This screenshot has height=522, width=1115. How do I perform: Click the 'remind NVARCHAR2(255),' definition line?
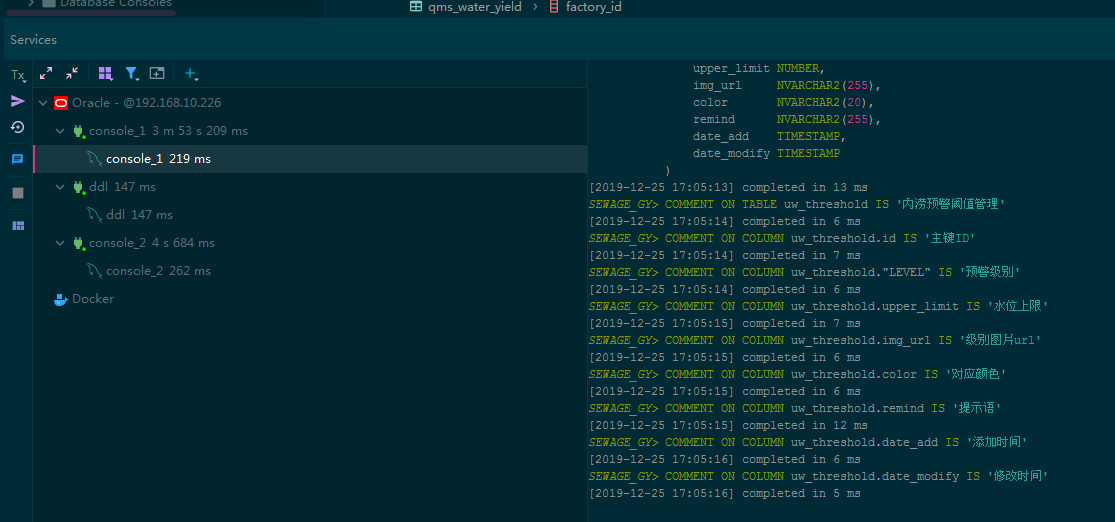pos(787,119)
